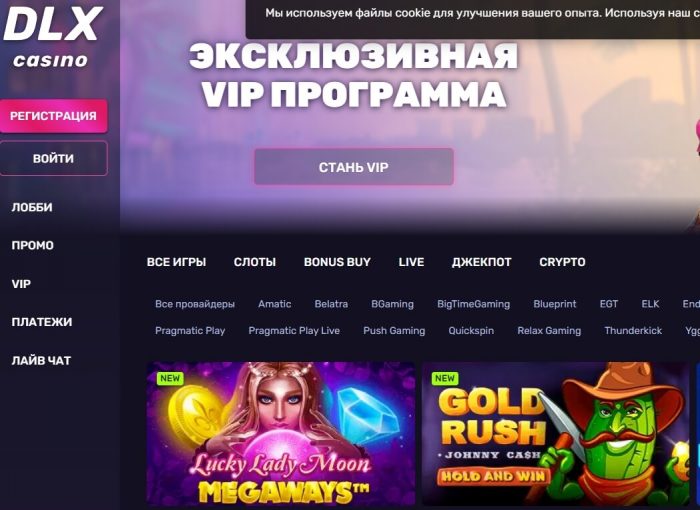Open ЛАЙВ ЧАТ from the sidebar
The height and width of the screenshot is (510, 700).
41,360
